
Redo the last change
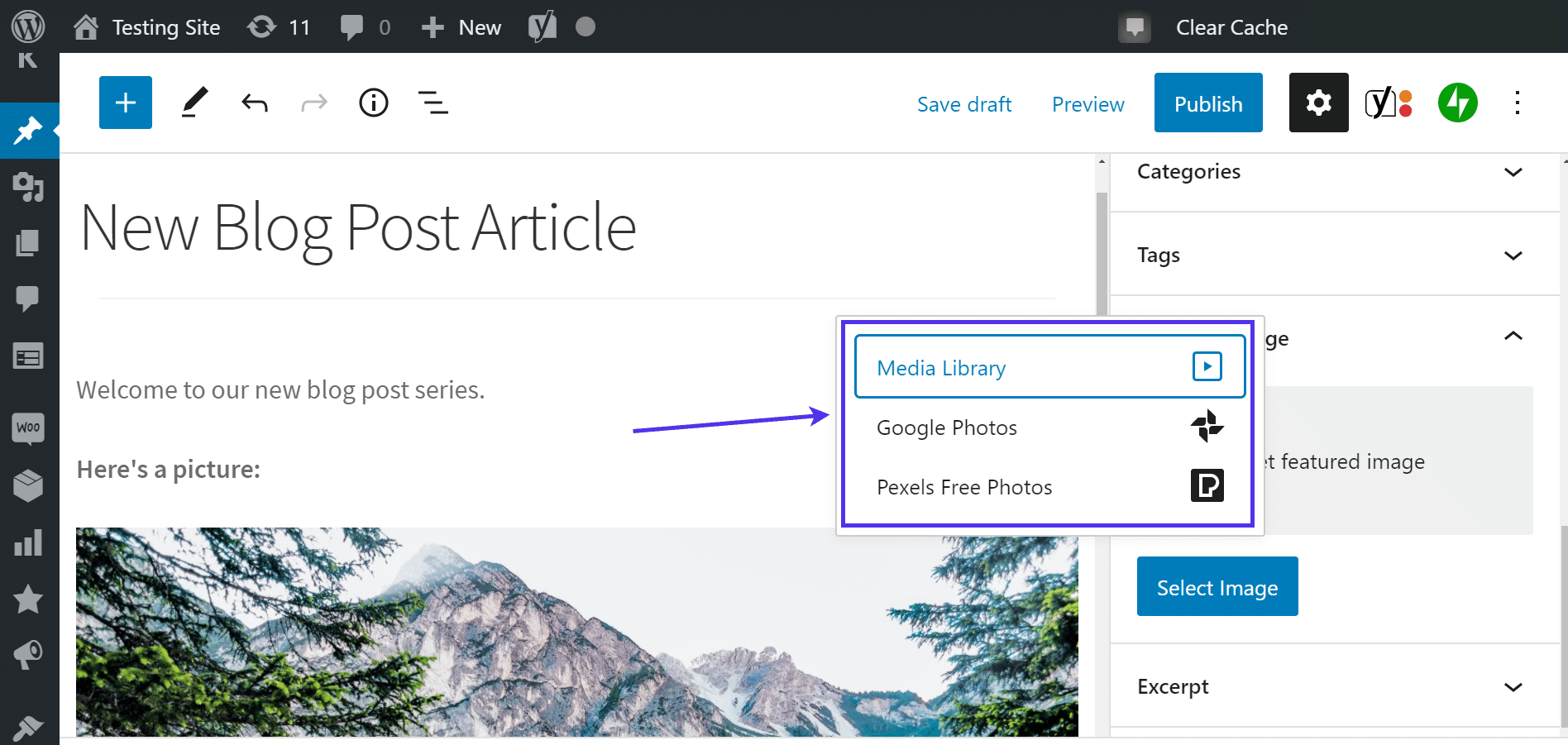point(314,103)
